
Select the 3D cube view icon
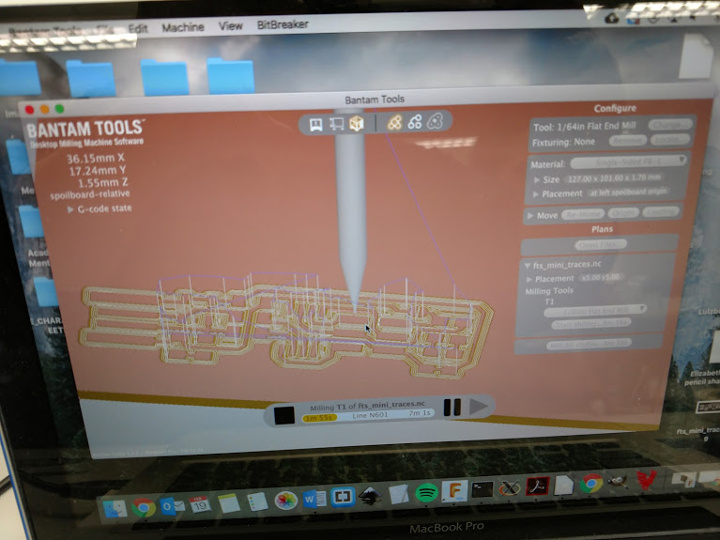tap(356, 123)
